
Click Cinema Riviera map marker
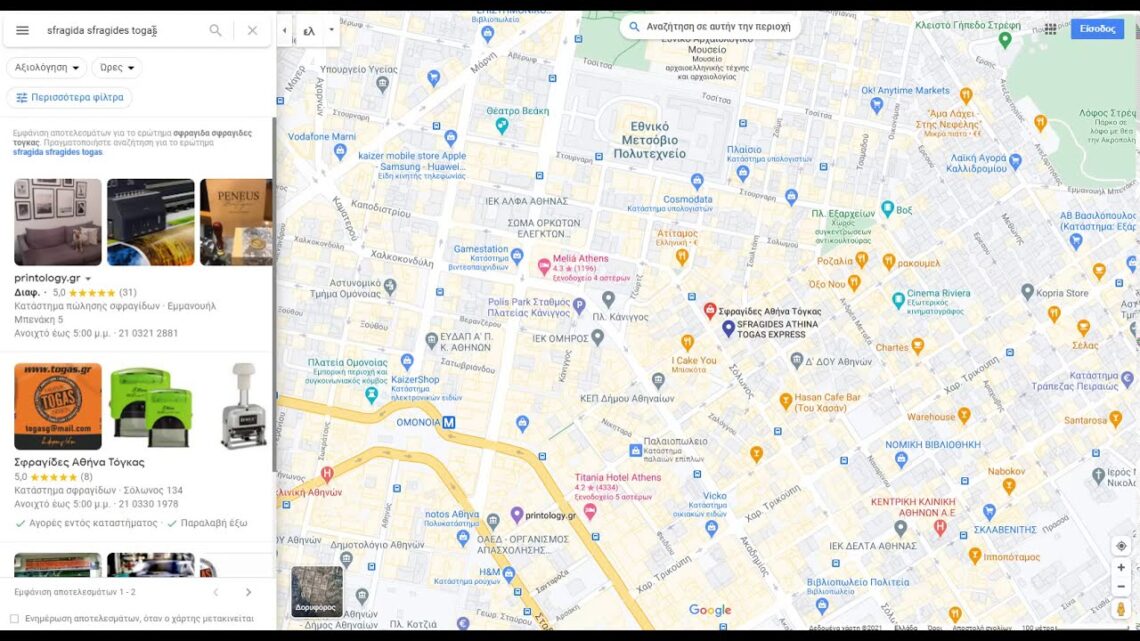click(899, 299)
